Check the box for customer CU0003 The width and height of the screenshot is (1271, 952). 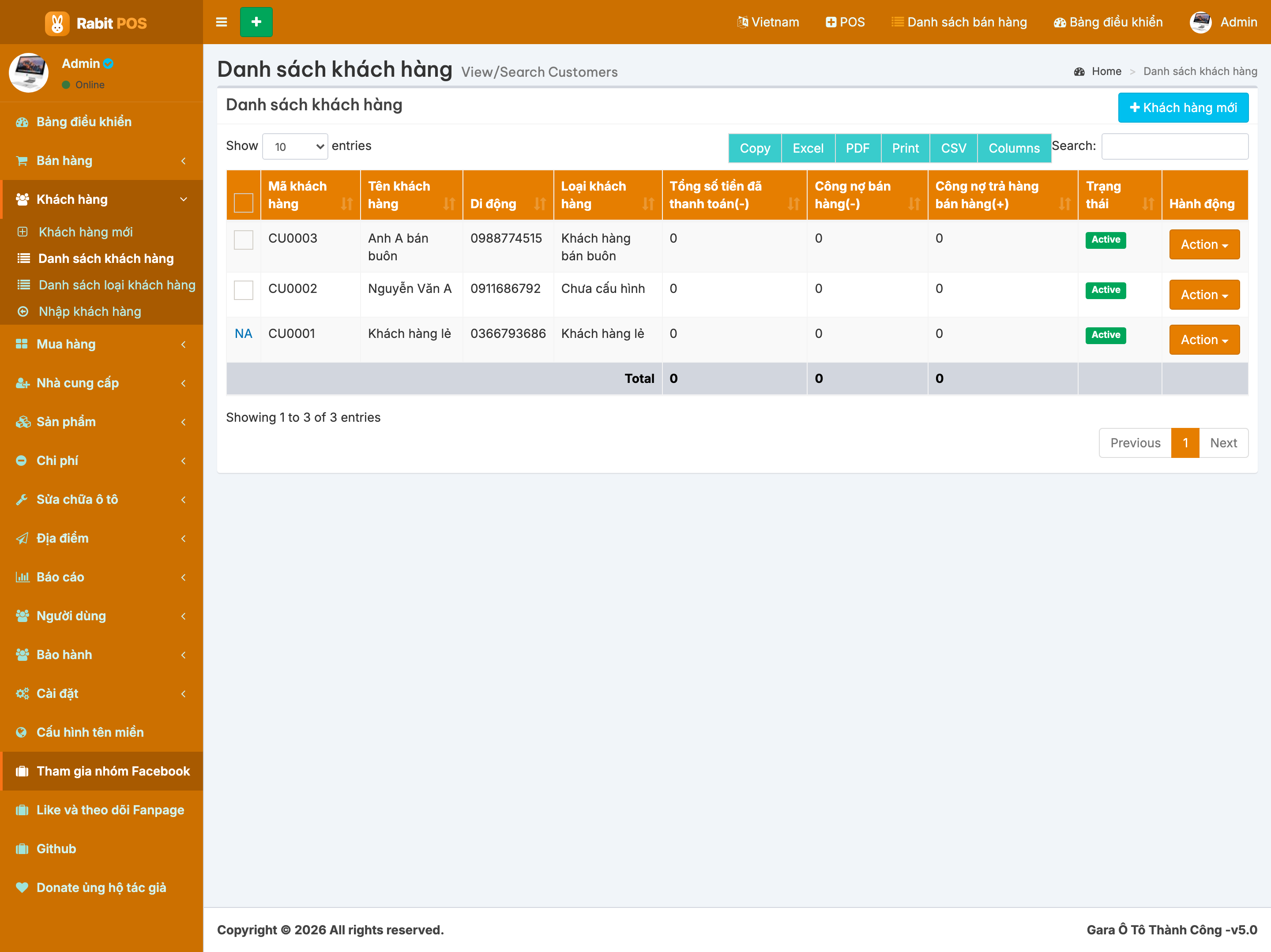244,240
